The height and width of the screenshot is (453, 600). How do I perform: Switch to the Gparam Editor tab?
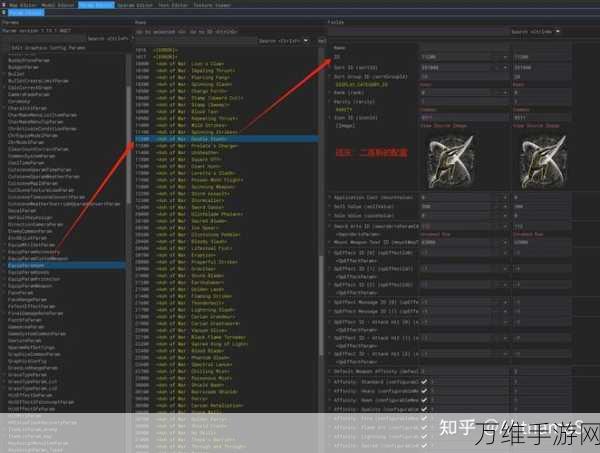[135, 5]
